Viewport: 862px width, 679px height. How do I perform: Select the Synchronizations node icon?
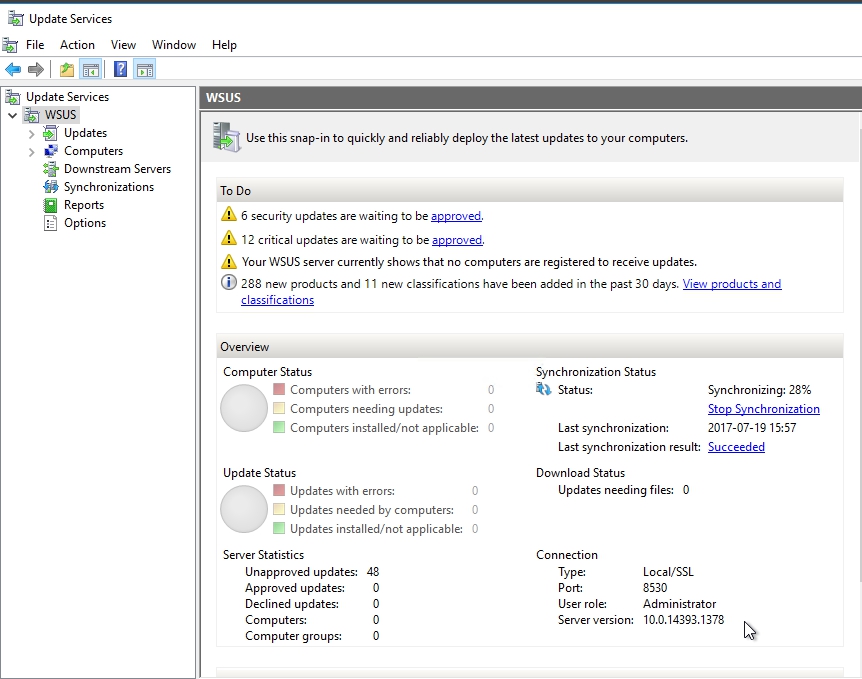(x=51, y=187)
